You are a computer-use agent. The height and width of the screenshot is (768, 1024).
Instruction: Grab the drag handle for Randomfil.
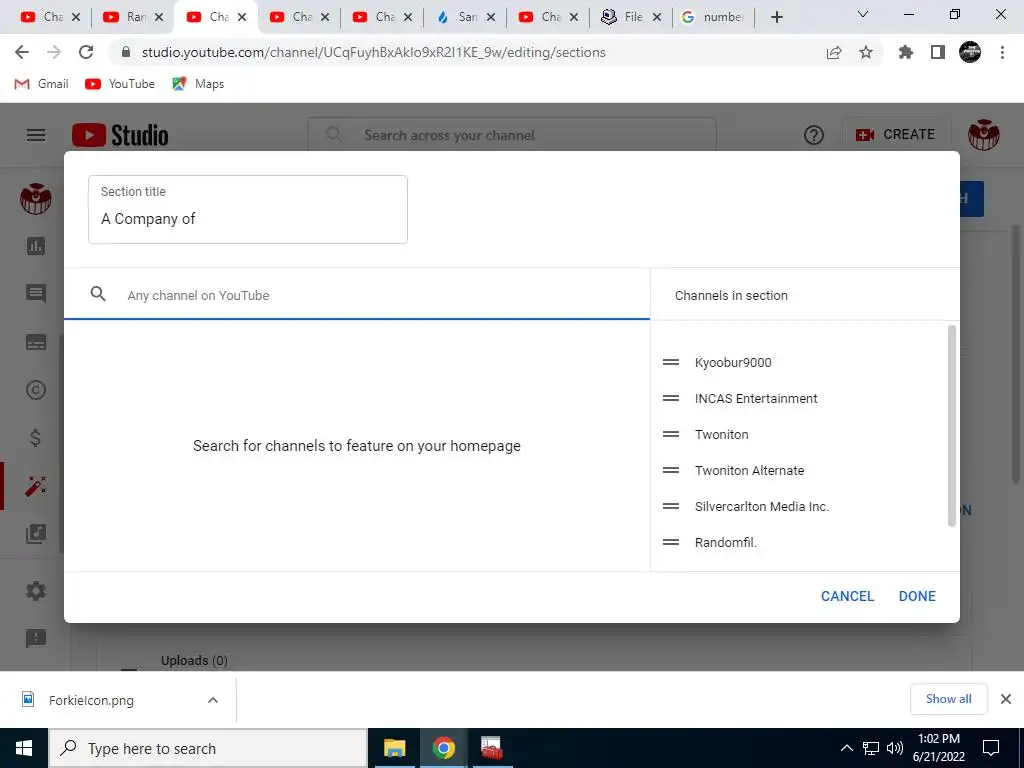[671, 541]
